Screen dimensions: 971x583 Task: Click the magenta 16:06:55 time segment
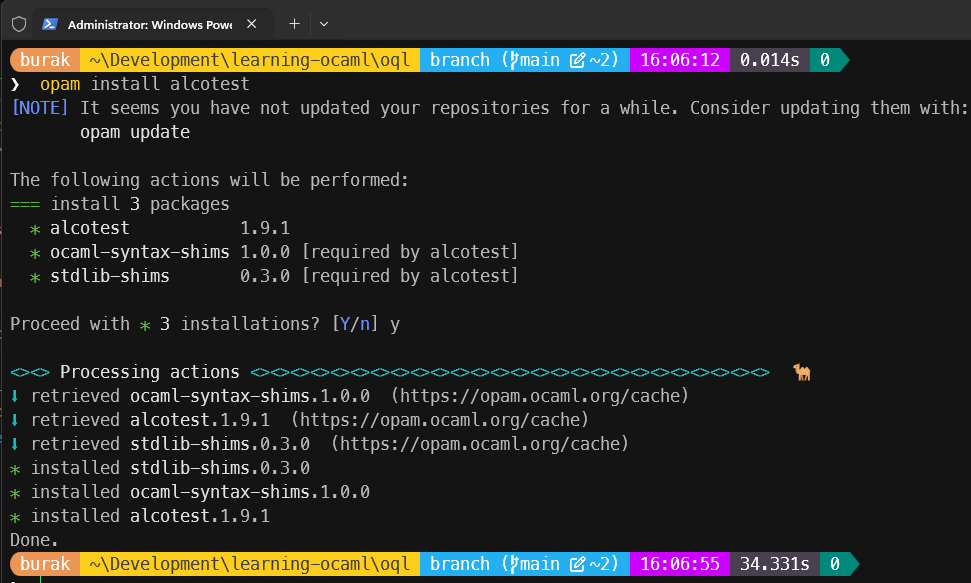(x=679, y=564)
